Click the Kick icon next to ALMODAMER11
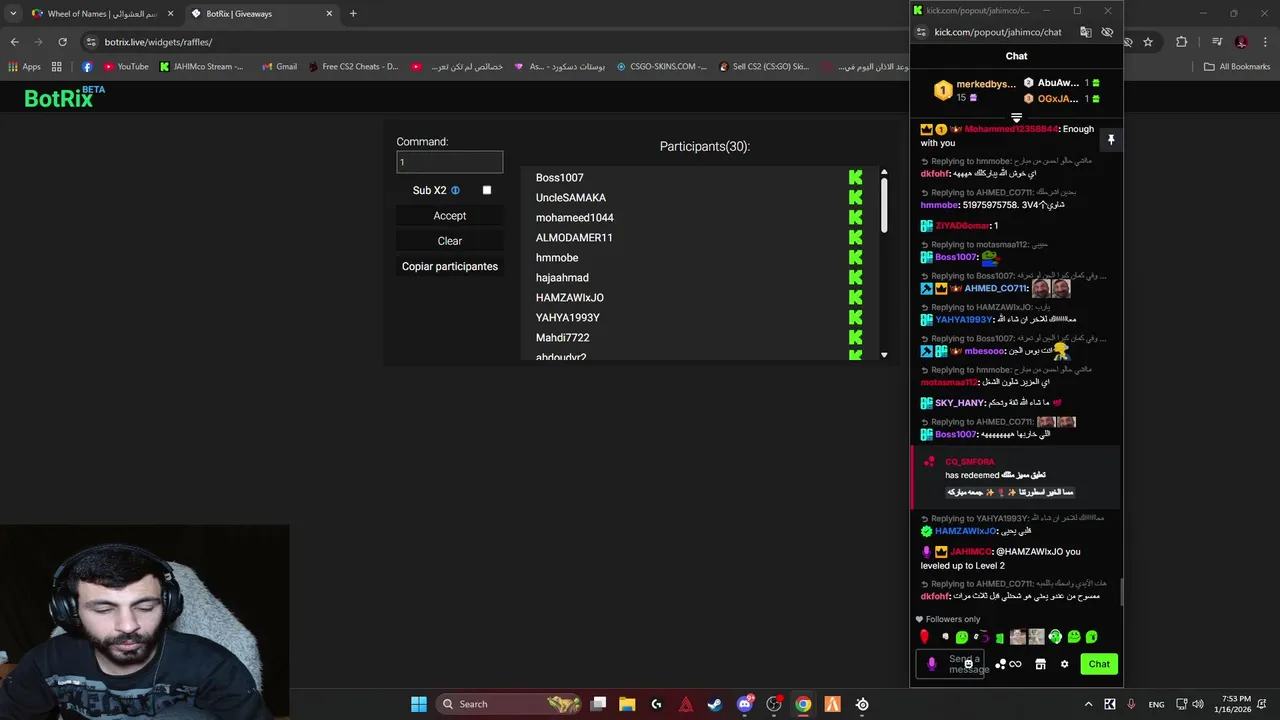The height and width of the screenshot is (720, 1280). point(855,237)
